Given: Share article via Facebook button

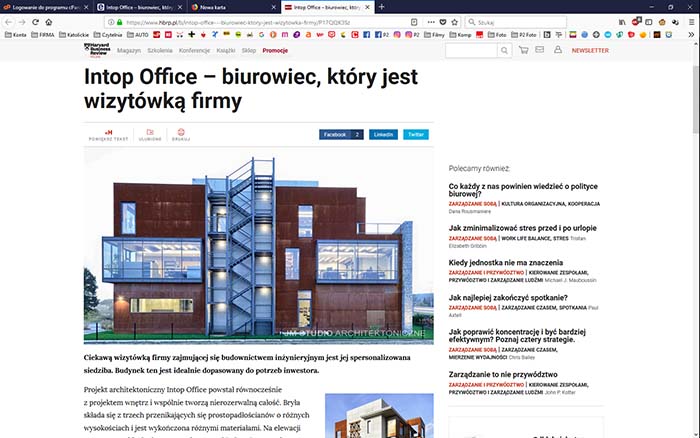Looking at the screenshot, I should tap(341, 134).
